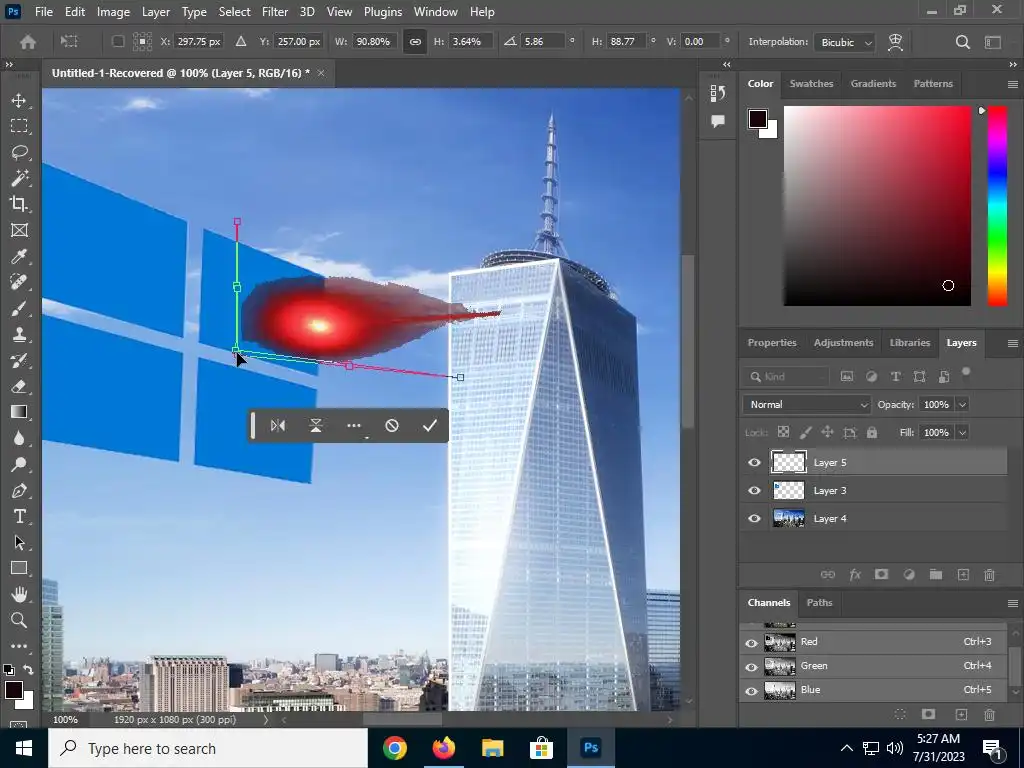Image resolution: width=1024 pixels, height=768 pixels.
Task: Open the Image menu
Action: pyautogui.click(x=113, y=12)
